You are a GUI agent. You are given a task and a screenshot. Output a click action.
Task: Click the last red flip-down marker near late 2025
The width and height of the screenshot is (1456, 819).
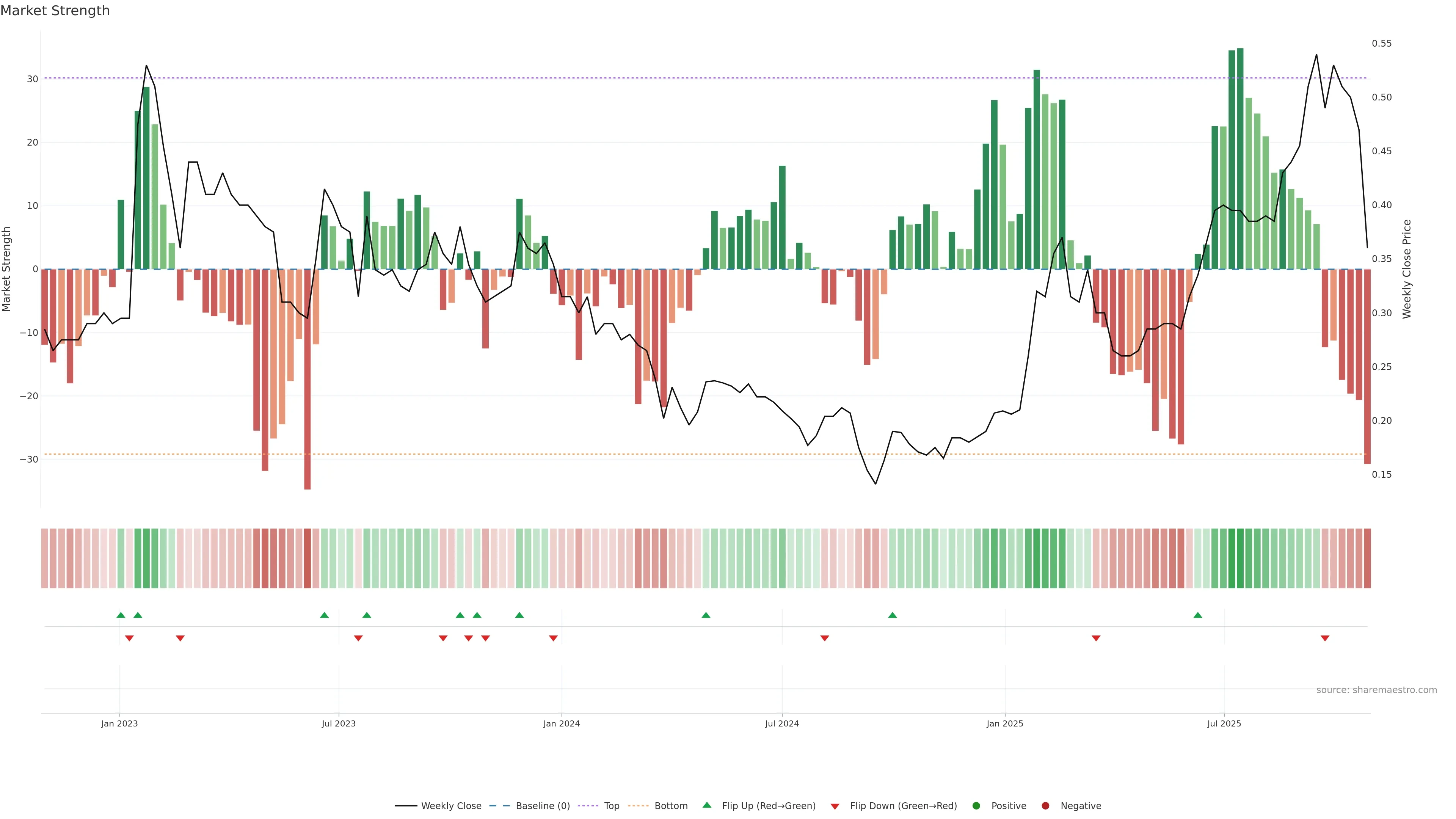[1325, 638]
